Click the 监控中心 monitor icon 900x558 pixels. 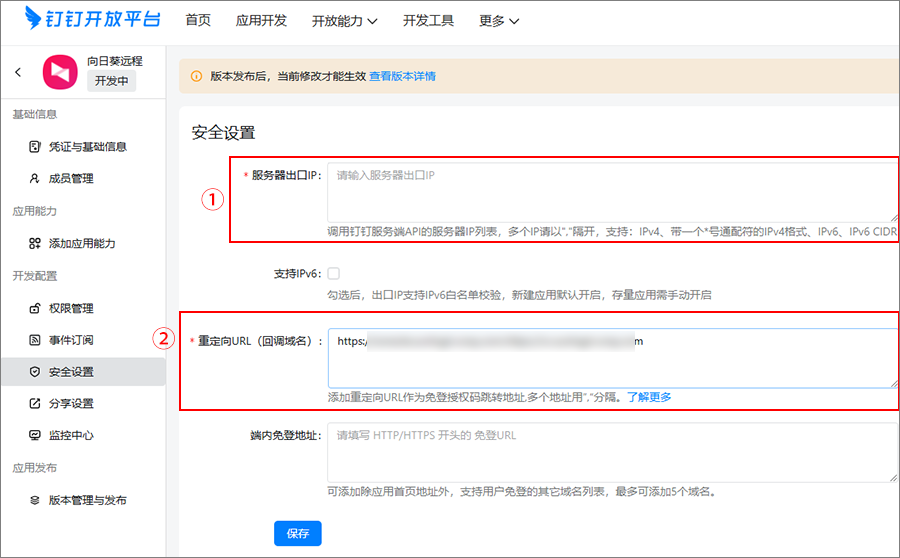tap(34, 435)
